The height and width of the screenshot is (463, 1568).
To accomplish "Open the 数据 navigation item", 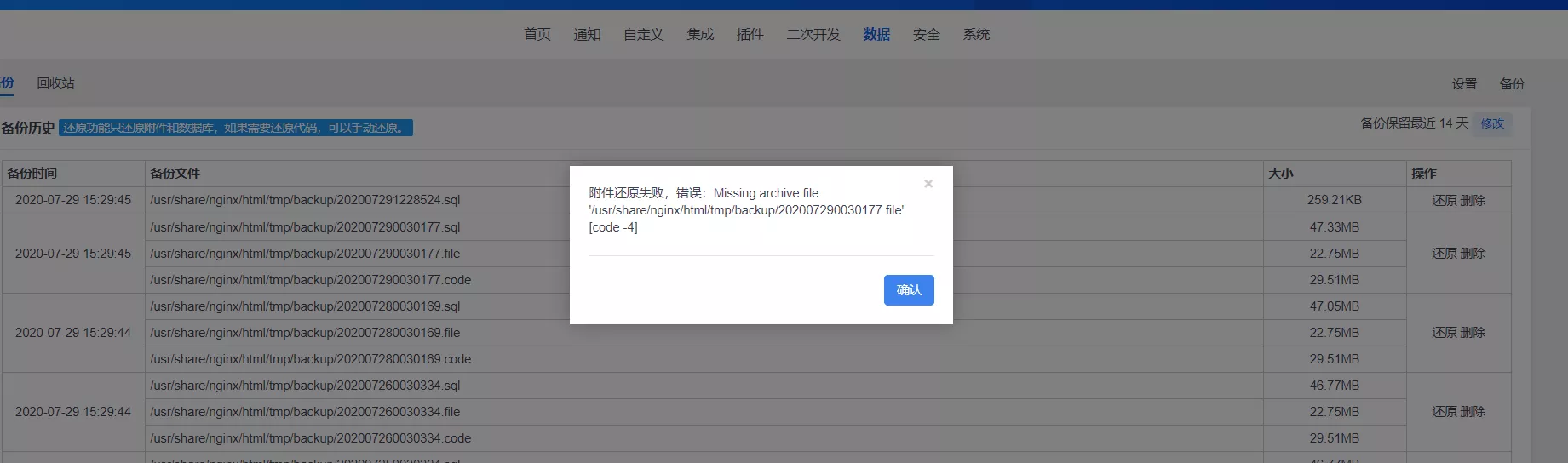I will (876, 34).
